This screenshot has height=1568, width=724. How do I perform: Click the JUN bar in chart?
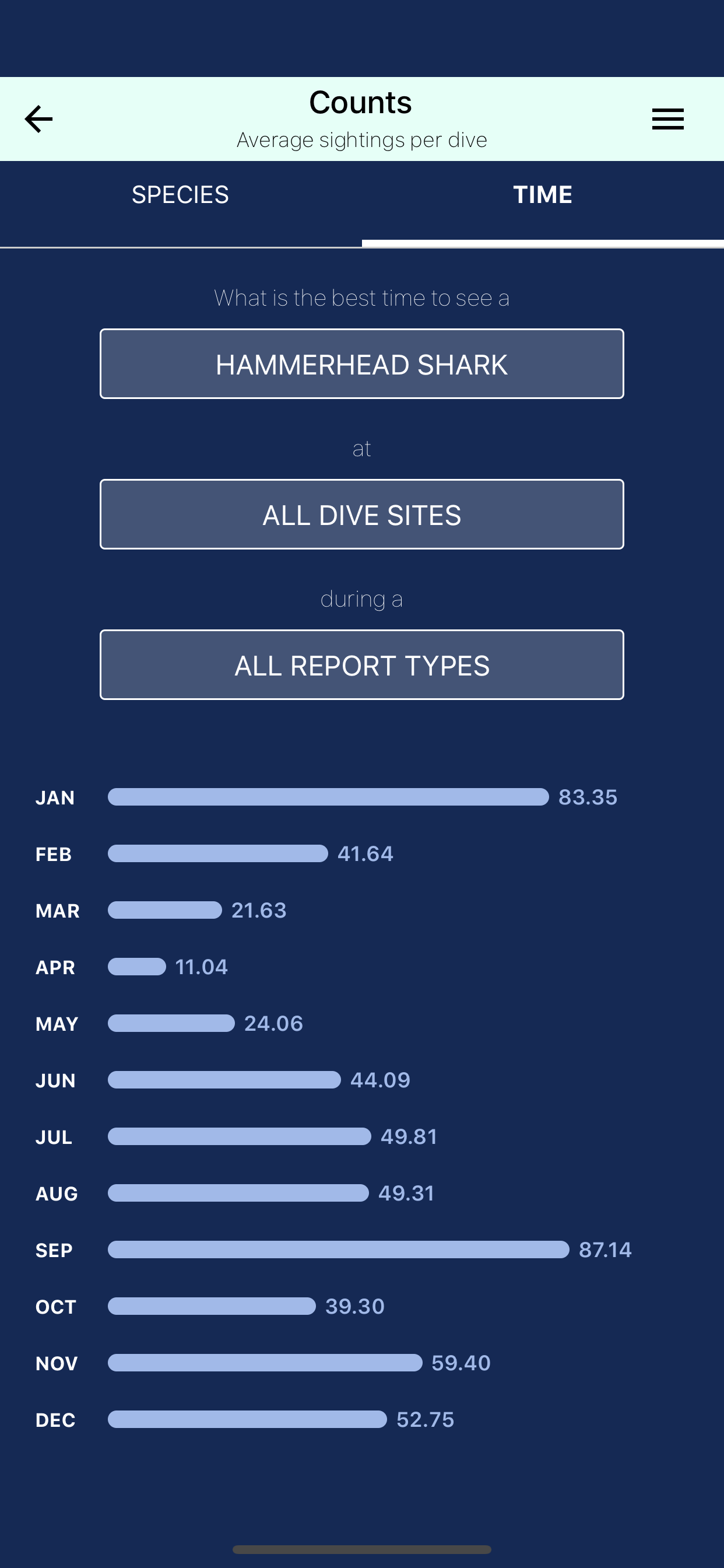pyautogui.click(x=224, y=1080)
